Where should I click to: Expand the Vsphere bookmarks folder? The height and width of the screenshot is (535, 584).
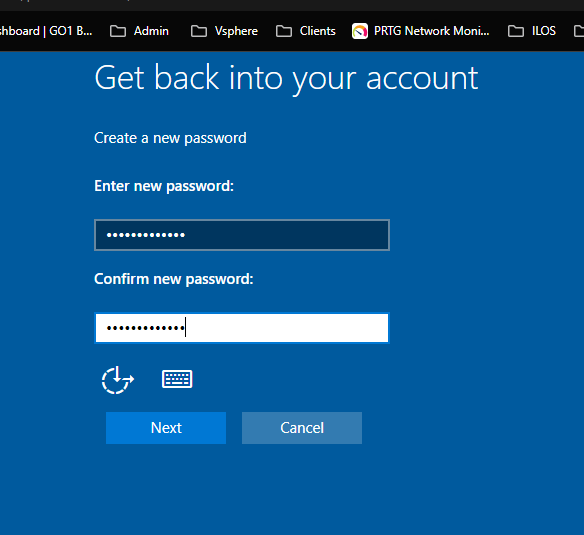point(224,31)
